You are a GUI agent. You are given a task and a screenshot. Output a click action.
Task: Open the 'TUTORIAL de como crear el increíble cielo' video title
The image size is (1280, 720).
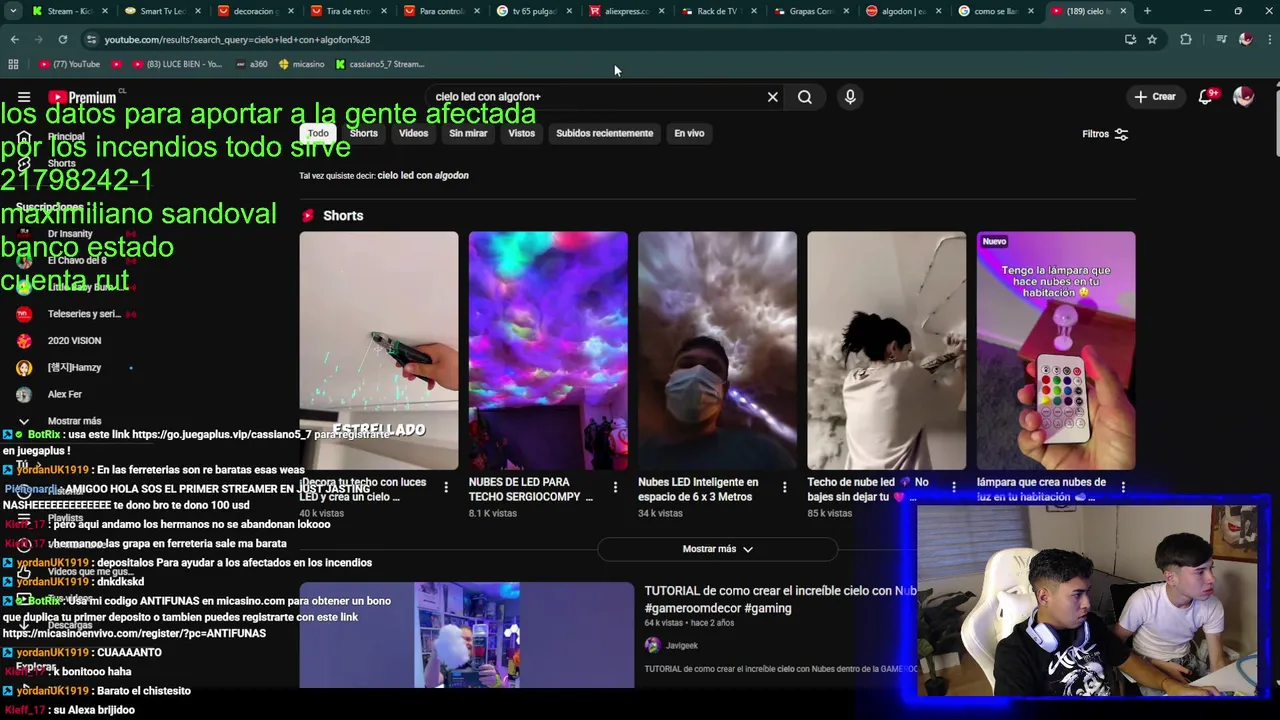(780, 599)
